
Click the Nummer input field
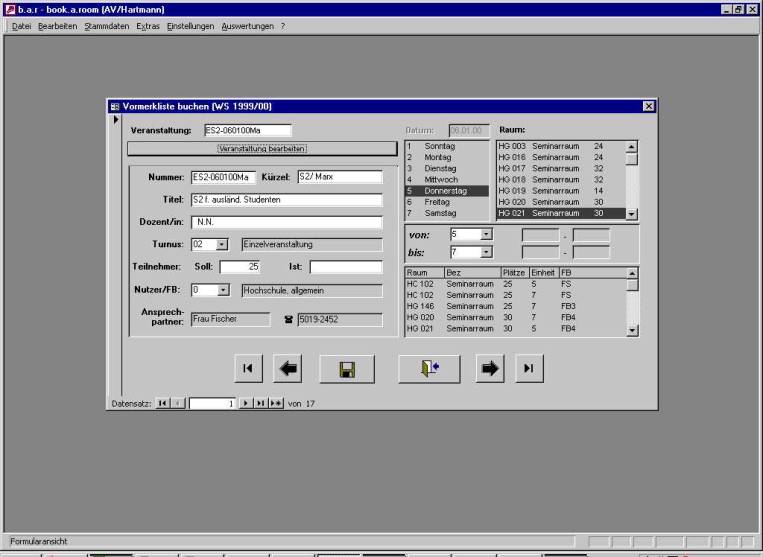click(223, 177)
